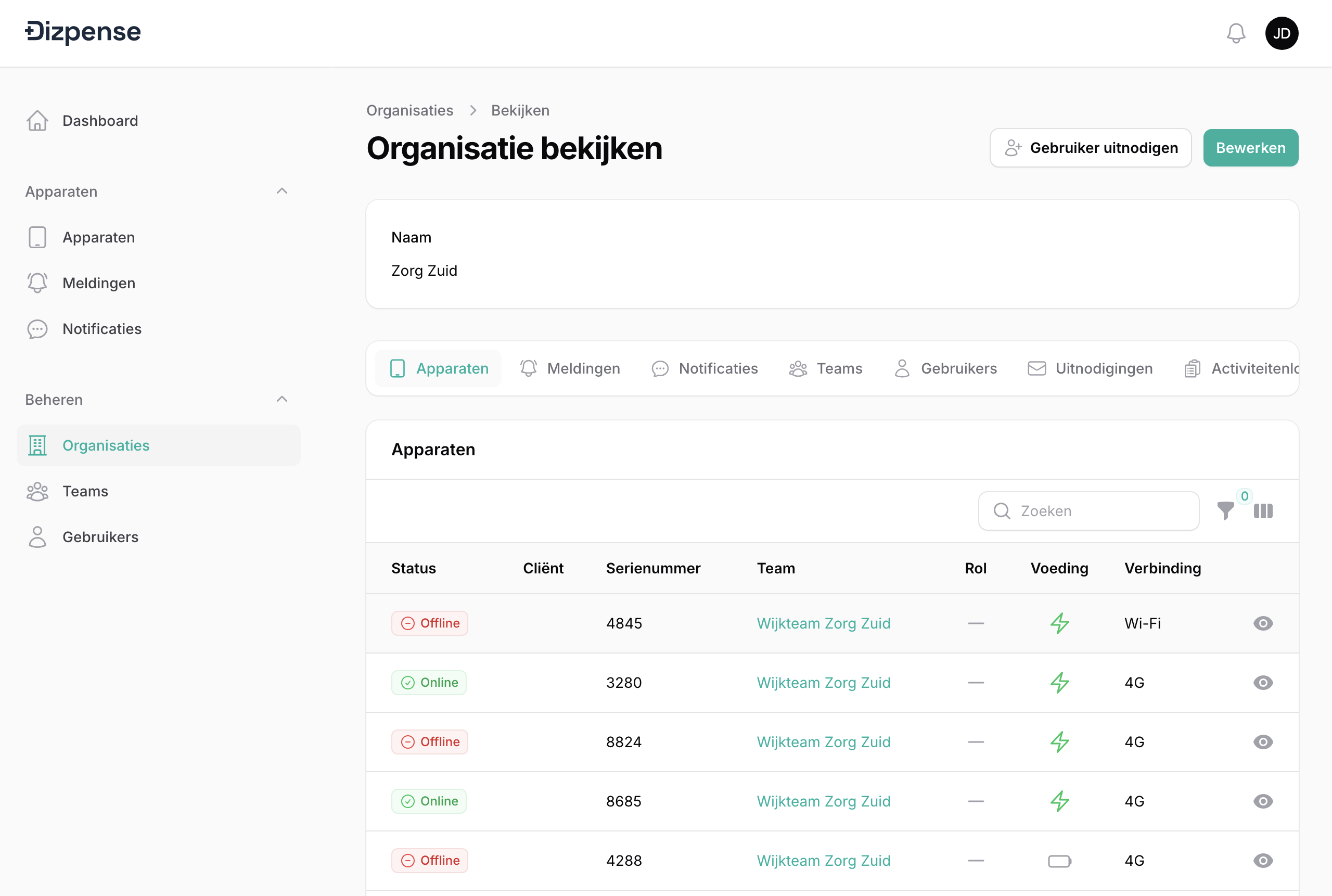1332x896 pixels.
Task: Collapse the Apparaten sidebar section
Action: [281, 191]
